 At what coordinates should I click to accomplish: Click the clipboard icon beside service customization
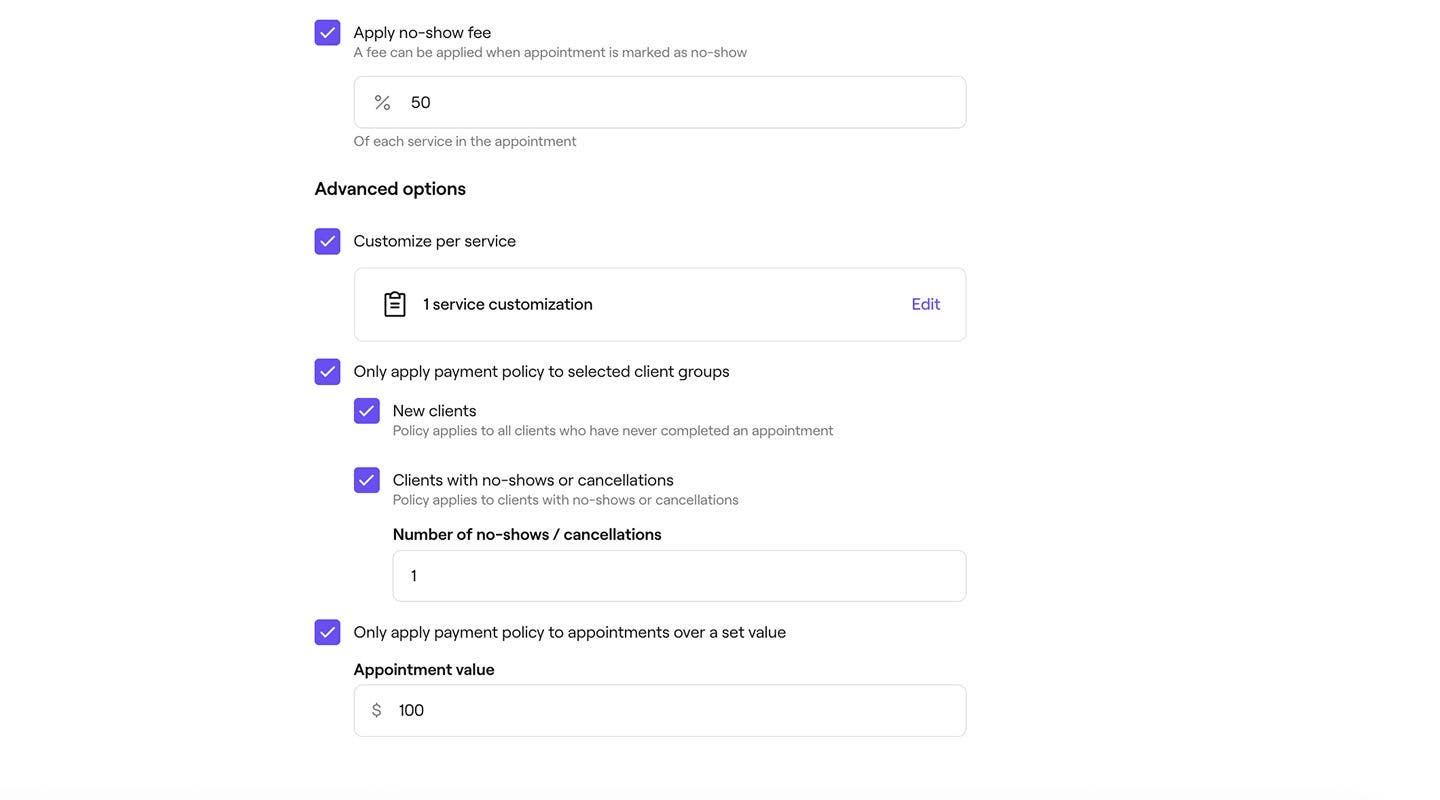[x=395, y=305]
